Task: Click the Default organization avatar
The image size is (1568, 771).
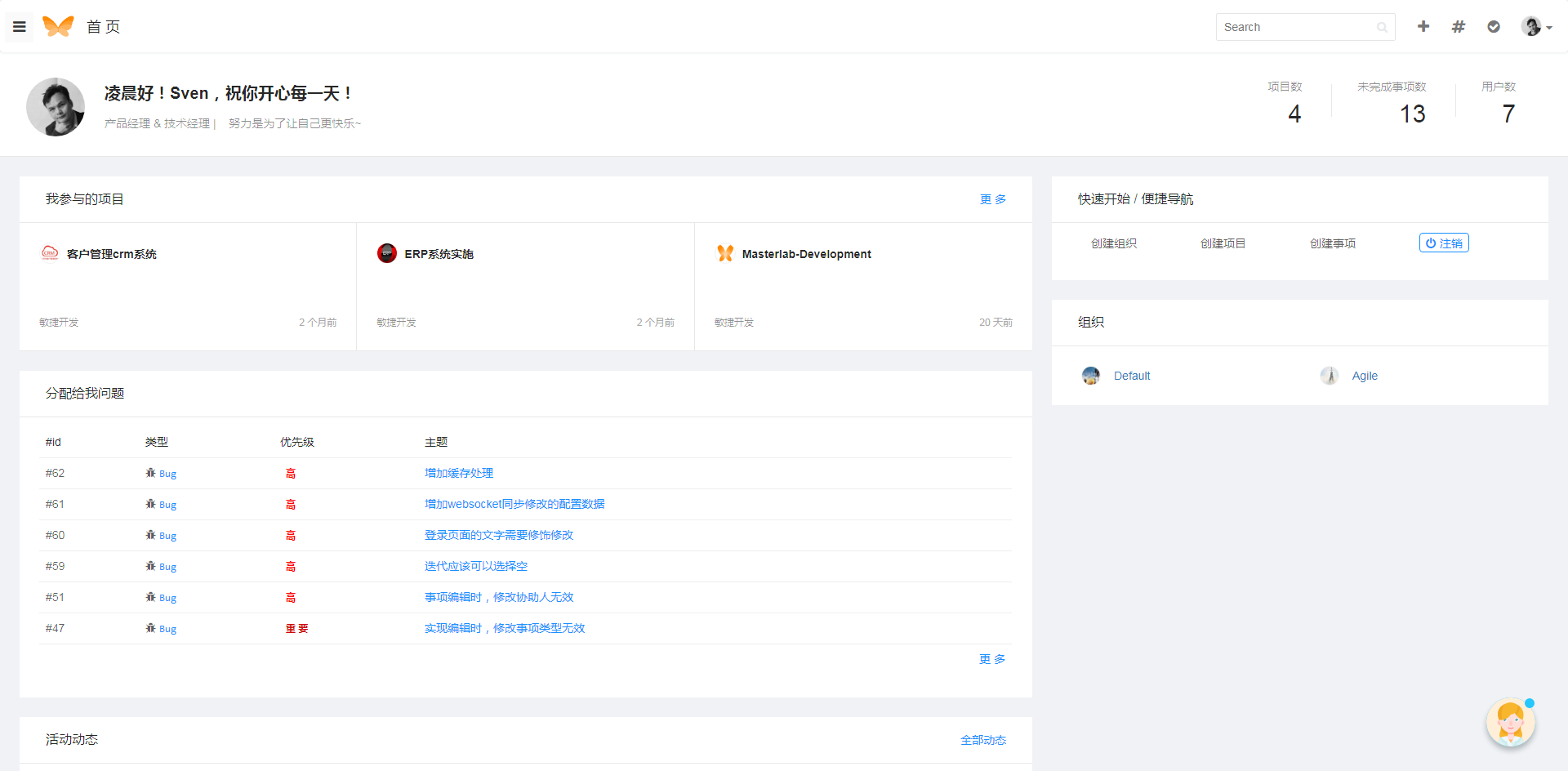Action: click(1091, 376)
